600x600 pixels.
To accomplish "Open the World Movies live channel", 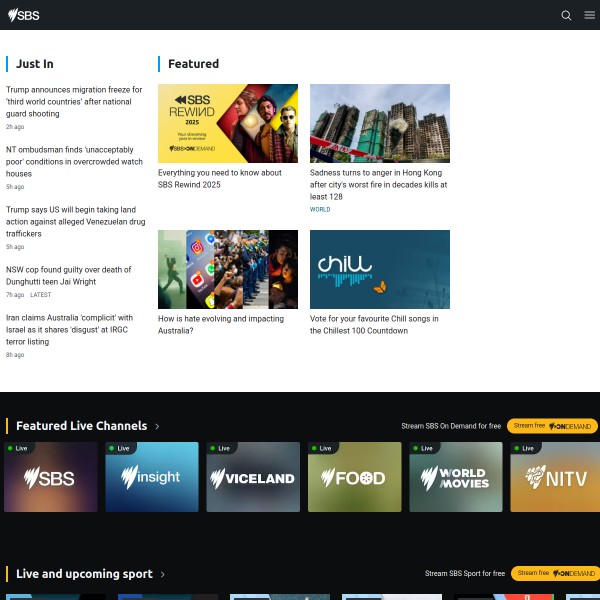I will (x=454, y=477).
